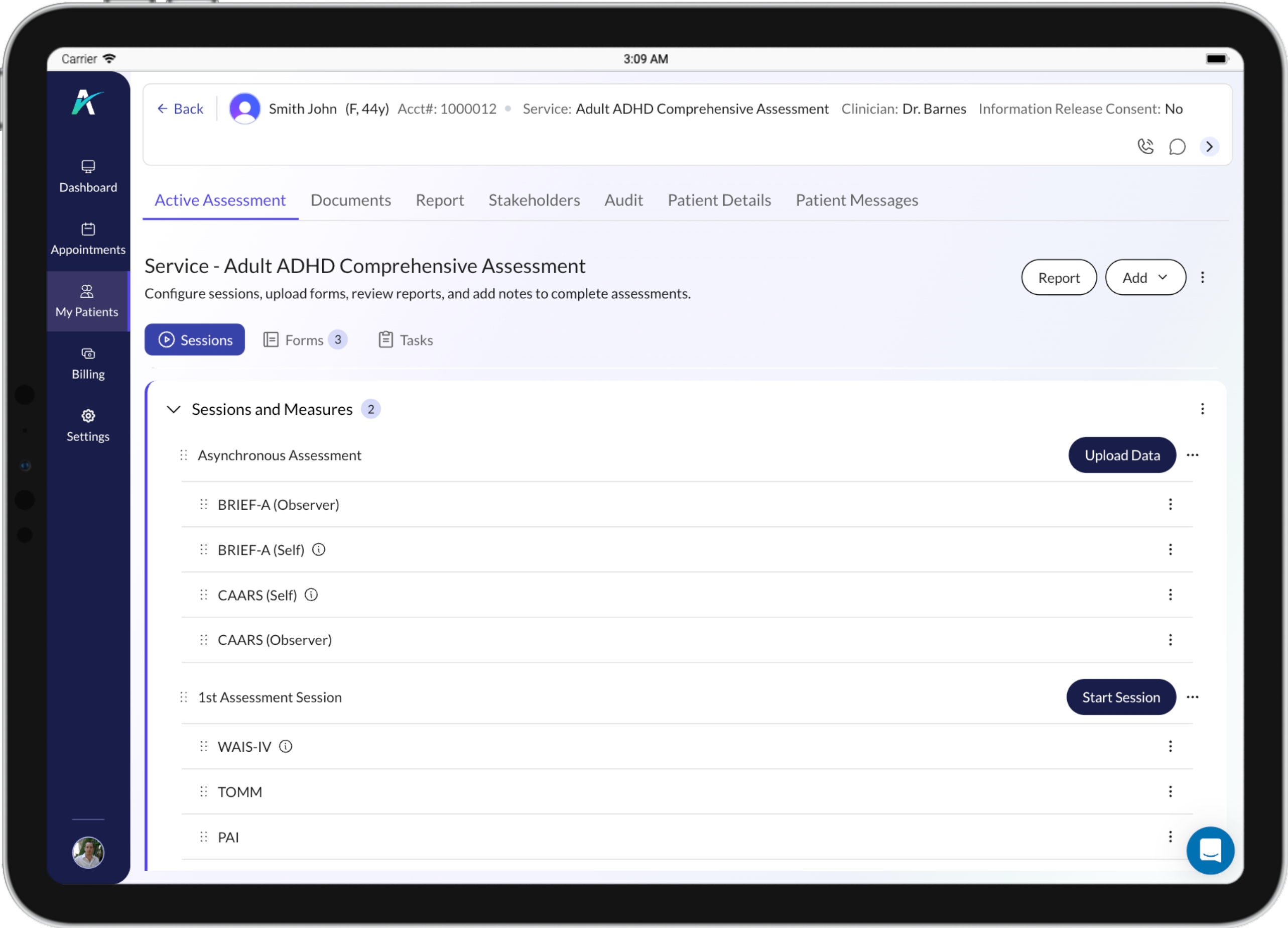Select the Tasks clipboard icon
Screen dimensions: 1288x928
click(x=385, y=339)
